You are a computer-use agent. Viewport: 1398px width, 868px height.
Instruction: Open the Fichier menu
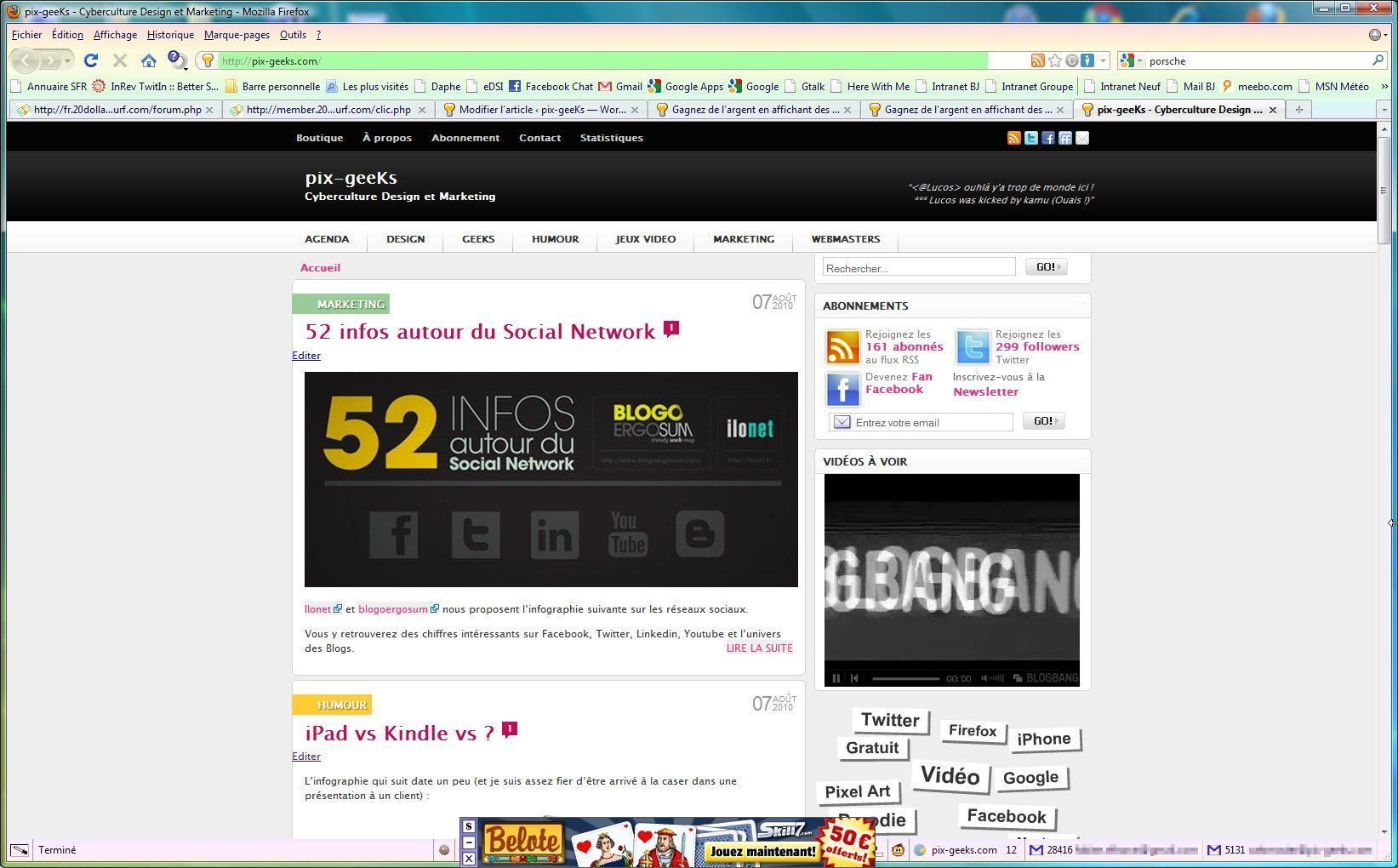pyautogui.click(x=27, y=35)
